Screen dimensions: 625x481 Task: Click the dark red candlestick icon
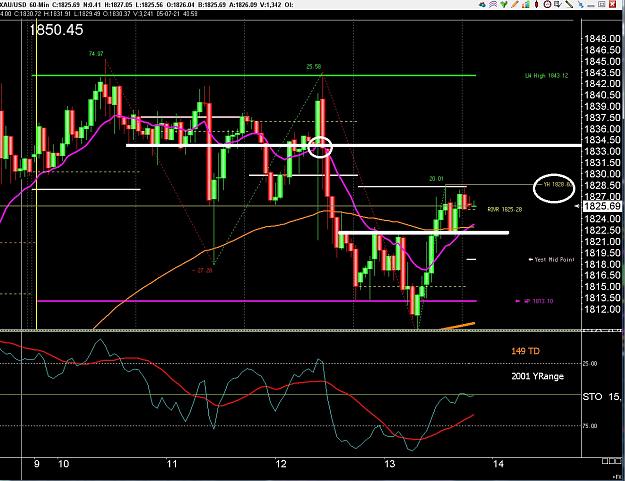[536, 4]
